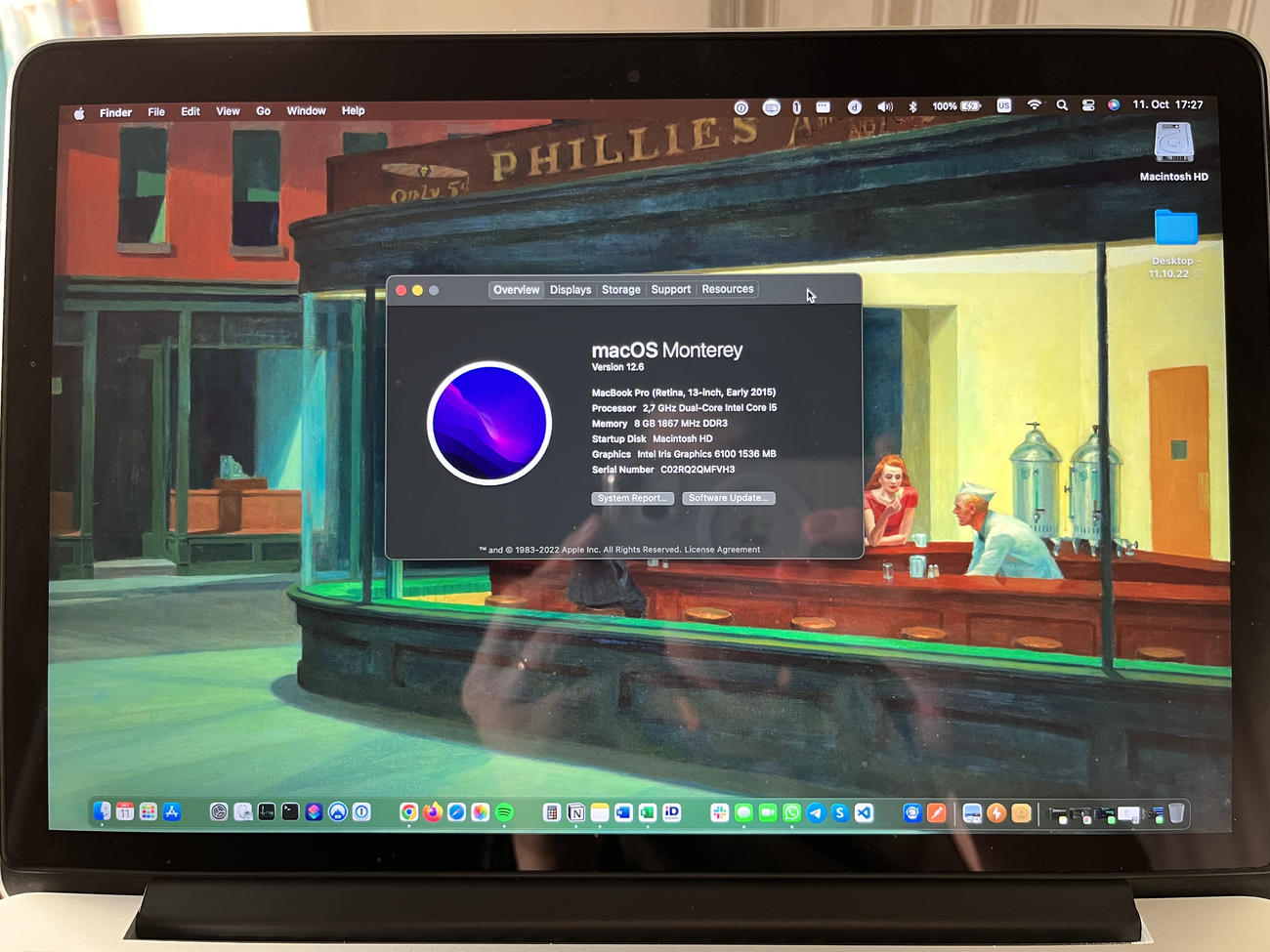Open Slack from the dock

click(x=719, y=812)
